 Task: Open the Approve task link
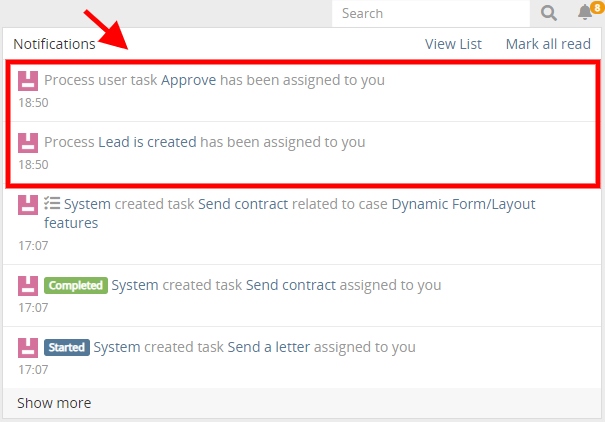click(188, 80)
